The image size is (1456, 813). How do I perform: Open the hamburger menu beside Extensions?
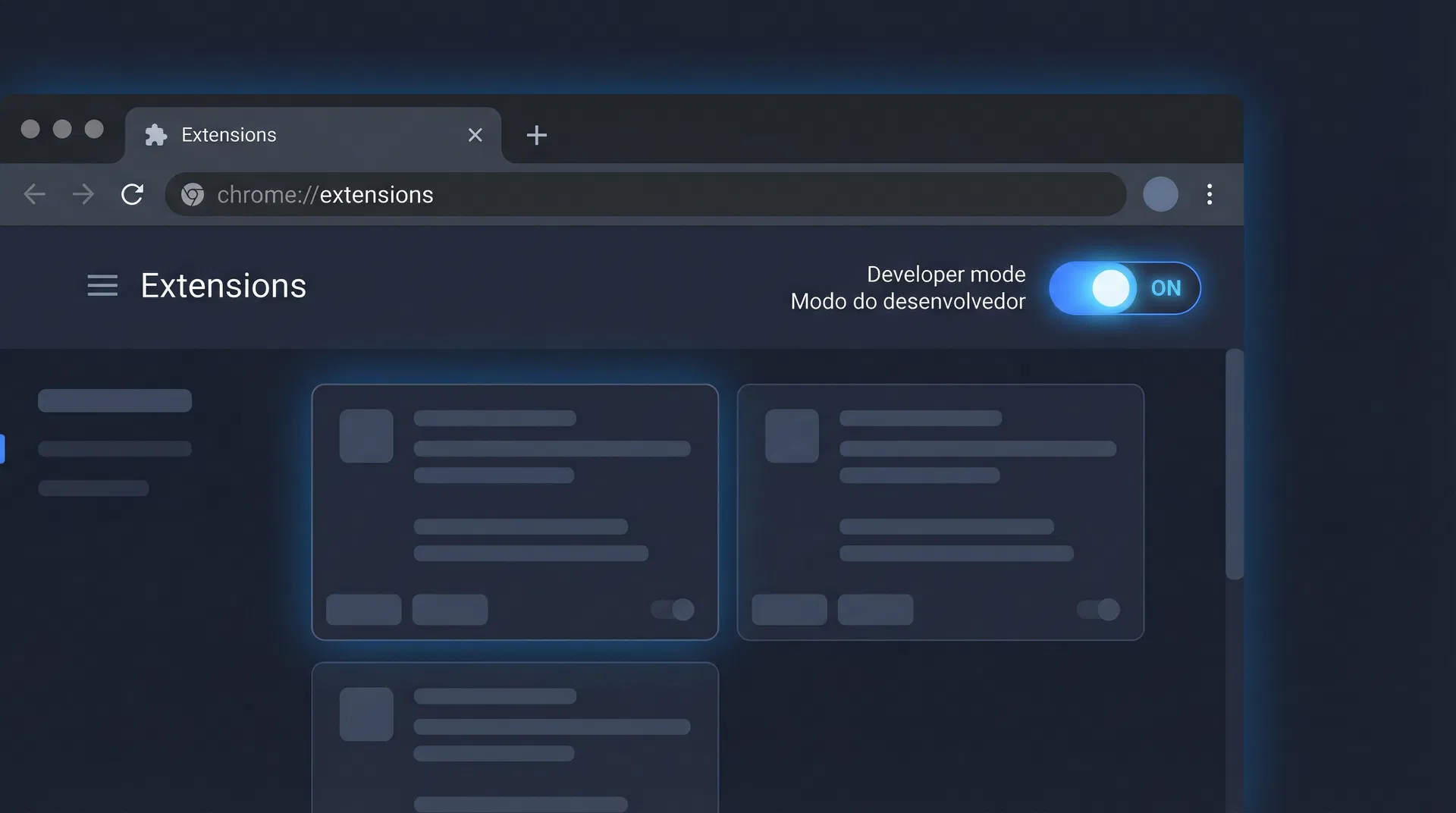pyautogui.click(x=102, y=286)
